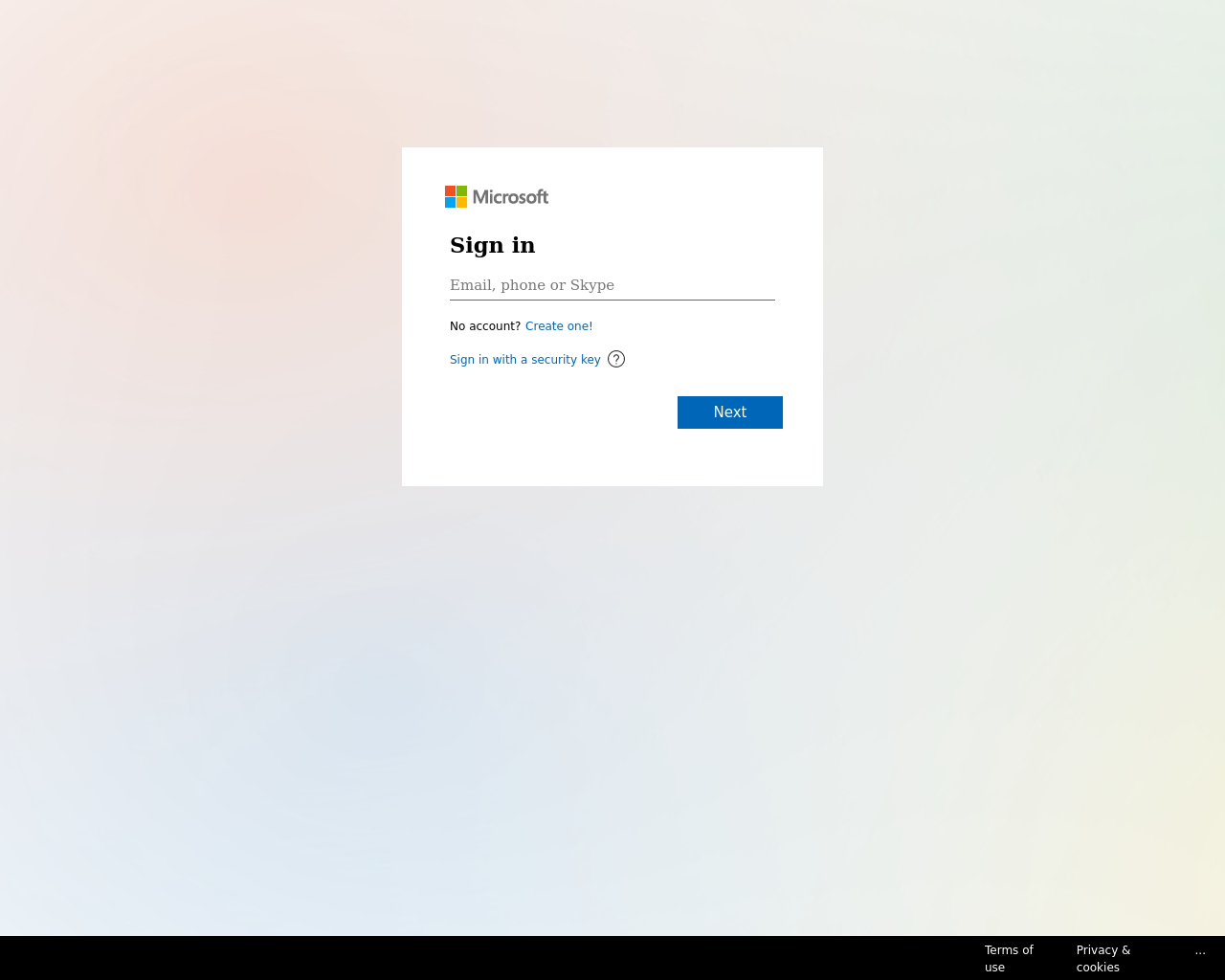This screenshot has width=1225, height=980.
Task: Click the Create one! link
Action: click(559, 326)
